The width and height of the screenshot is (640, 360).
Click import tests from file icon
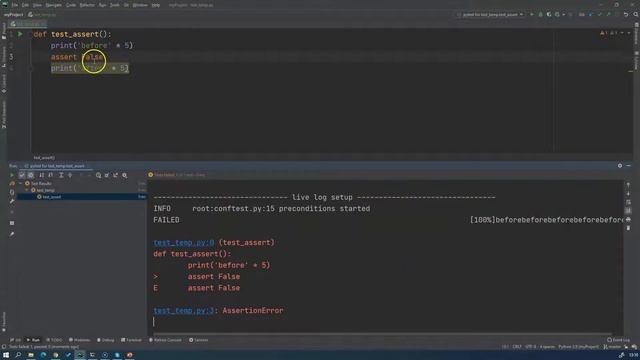pyautogui.click(x=107, y=175)
